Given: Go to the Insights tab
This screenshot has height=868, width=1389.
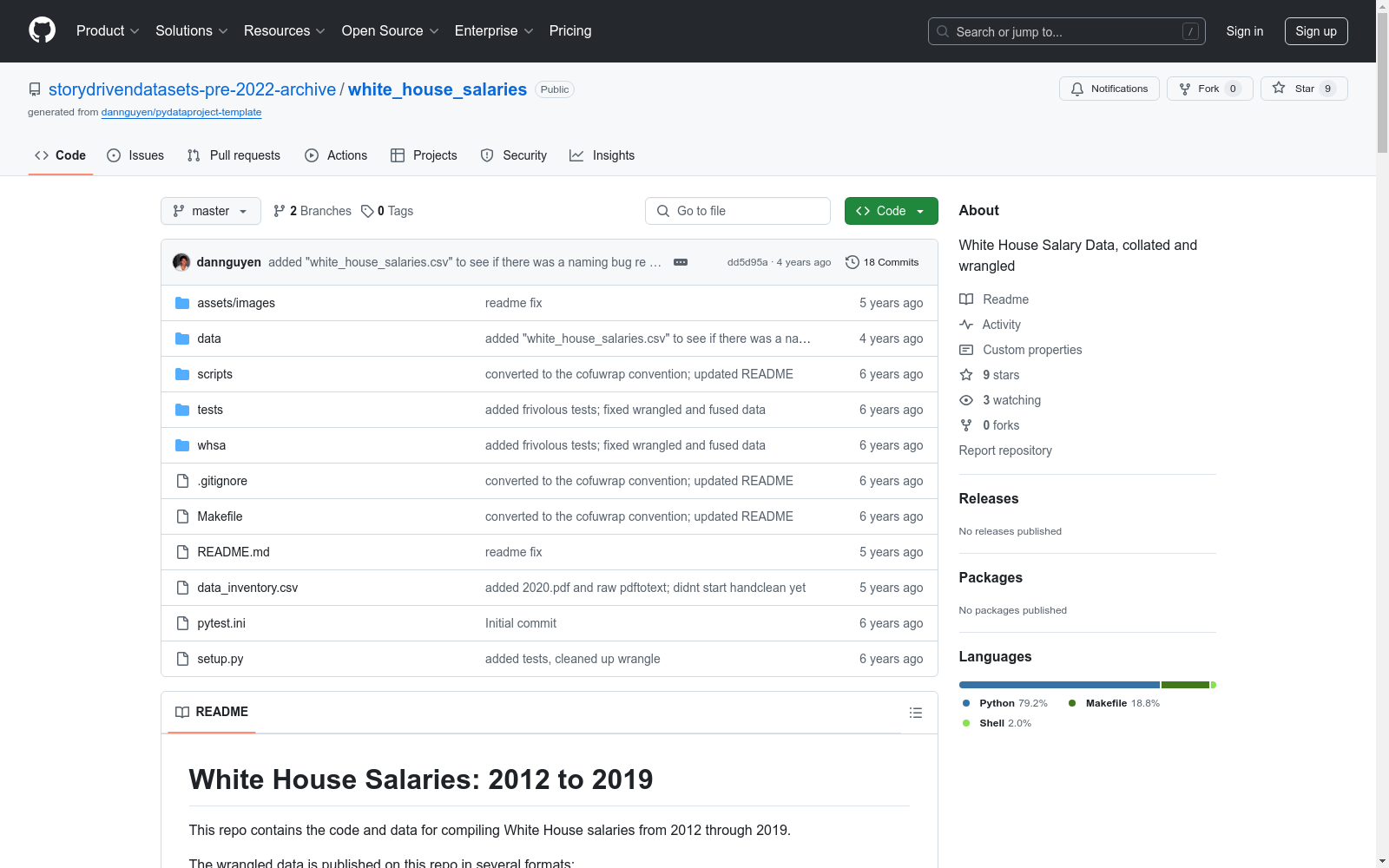Looking at the screenshot, I should (602, 155).
